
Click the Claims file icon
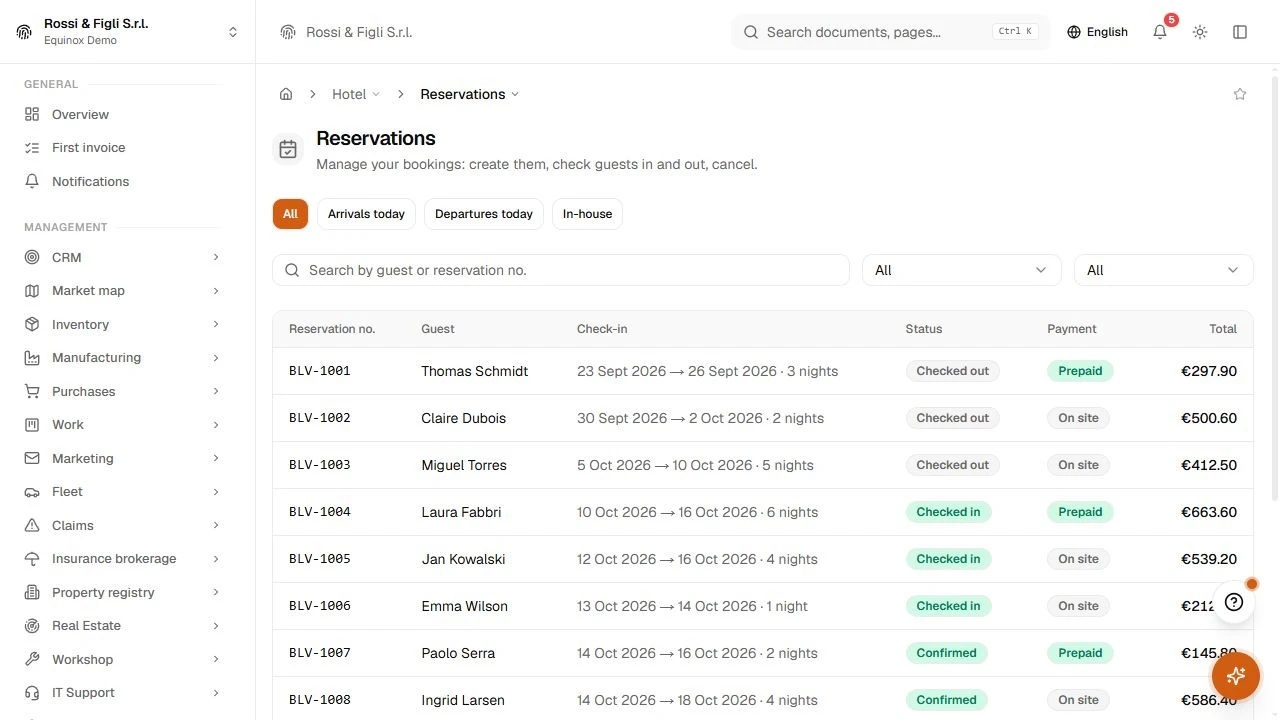pos(32,525)
